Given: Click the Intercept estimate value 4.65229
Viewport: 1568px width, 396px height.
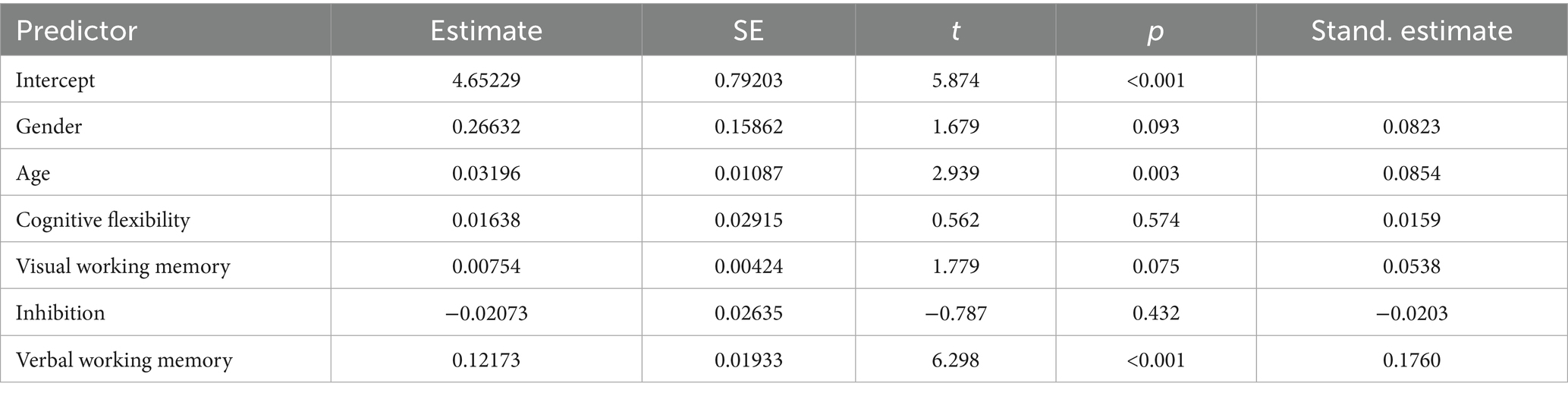Looking at the screenshot, I should (x=486, y=80).
